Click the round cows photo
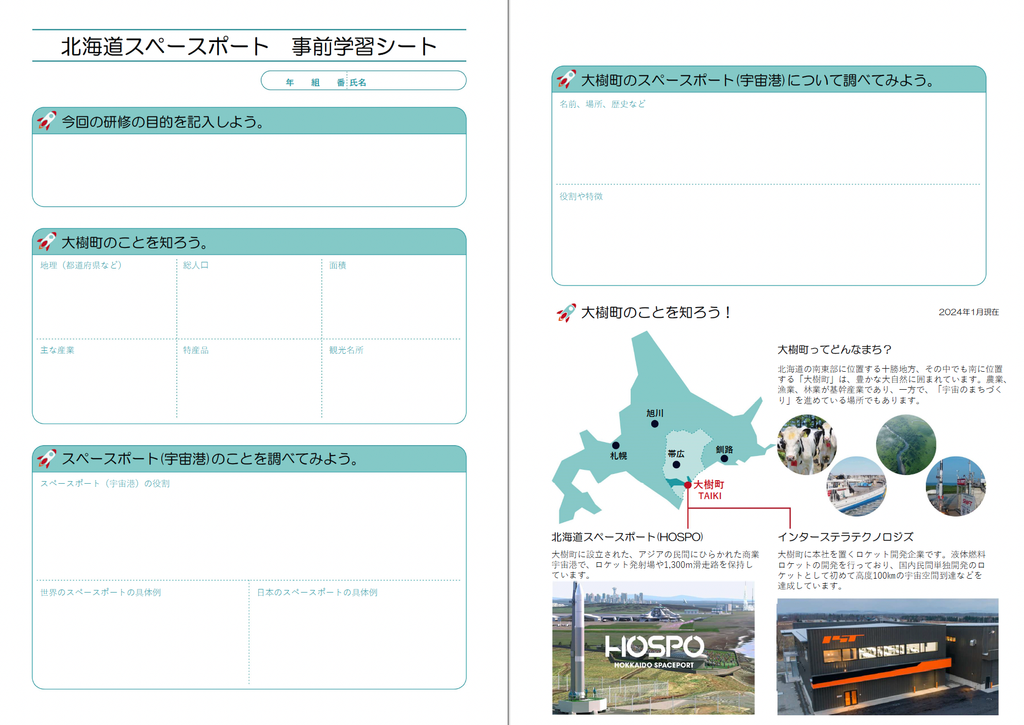Viewport: 1024px width, 725px height. pyautogui.click(x=807, y=444)
